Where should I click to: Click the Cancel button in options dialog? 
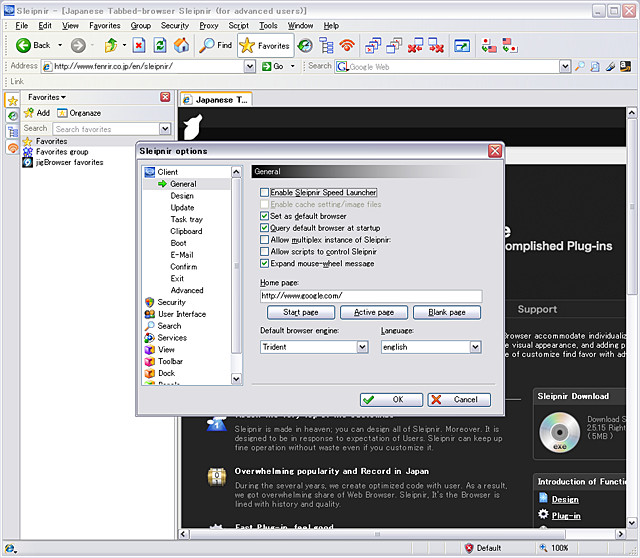pos(459,400)
